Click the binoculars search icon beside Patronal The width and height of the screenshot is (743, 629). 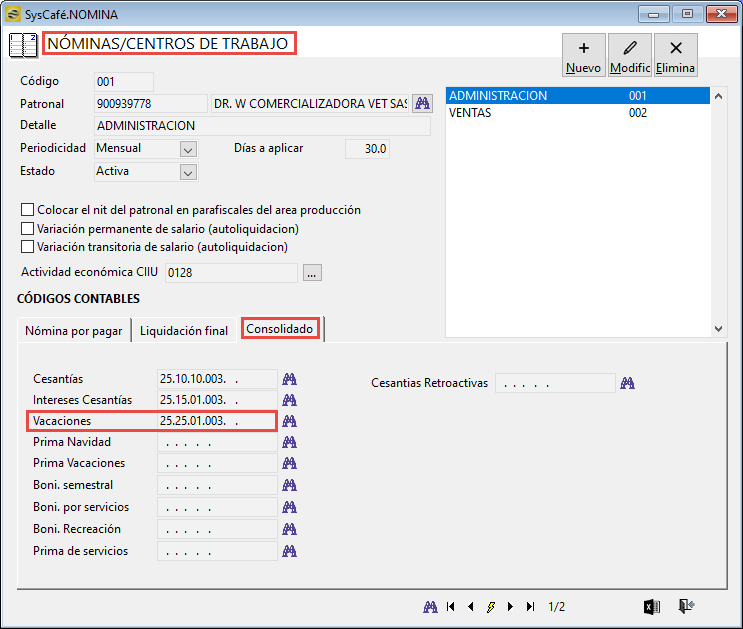pos(422,103)
